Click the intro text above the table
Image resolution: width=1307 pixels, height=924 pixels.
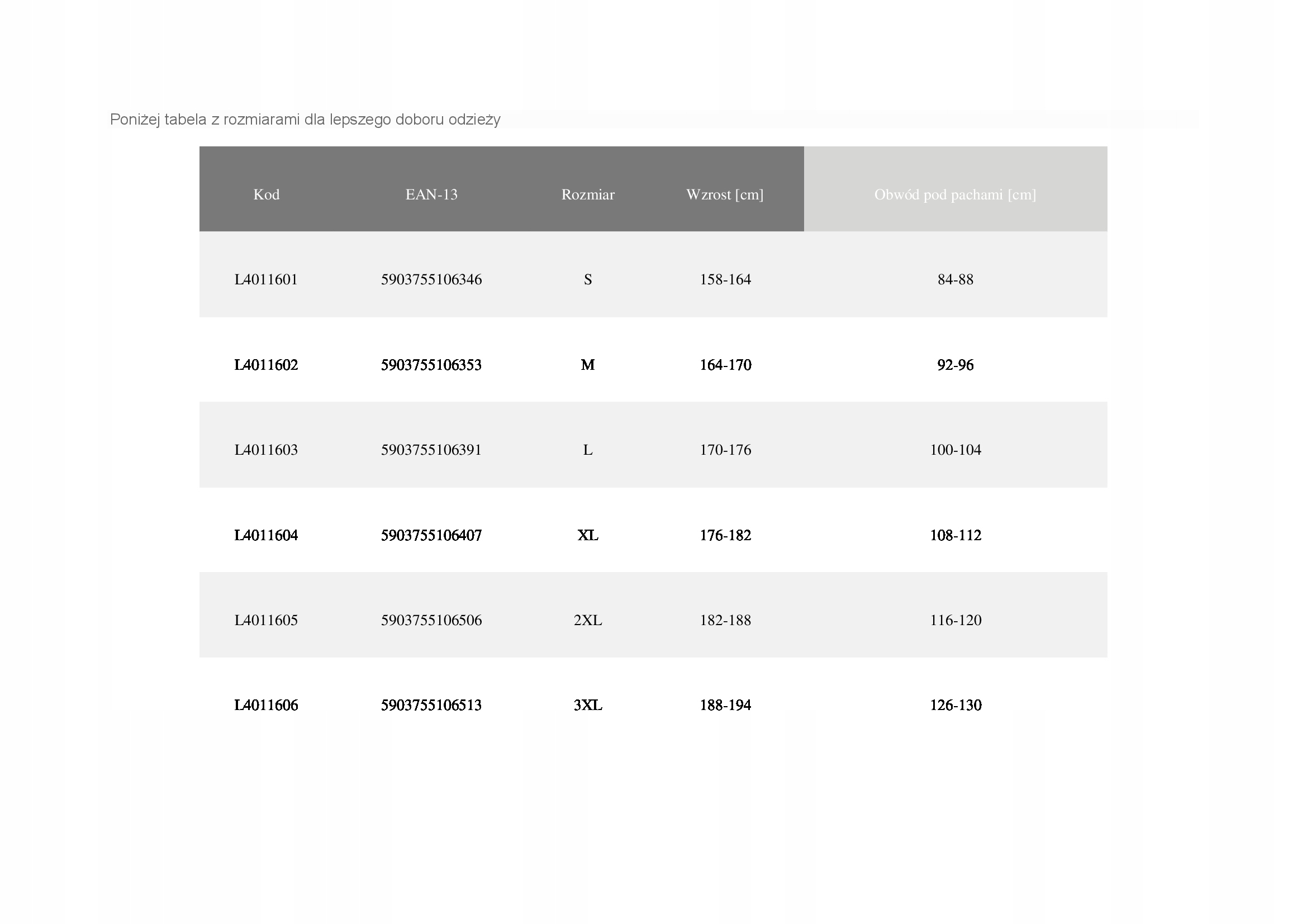(x=305, y=120)
